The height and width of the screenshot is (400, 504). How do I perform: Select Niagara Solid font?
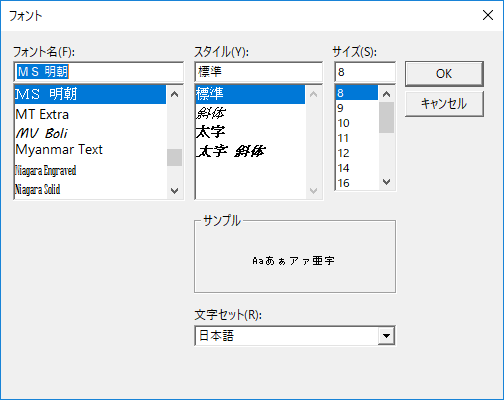click(90, 190)
